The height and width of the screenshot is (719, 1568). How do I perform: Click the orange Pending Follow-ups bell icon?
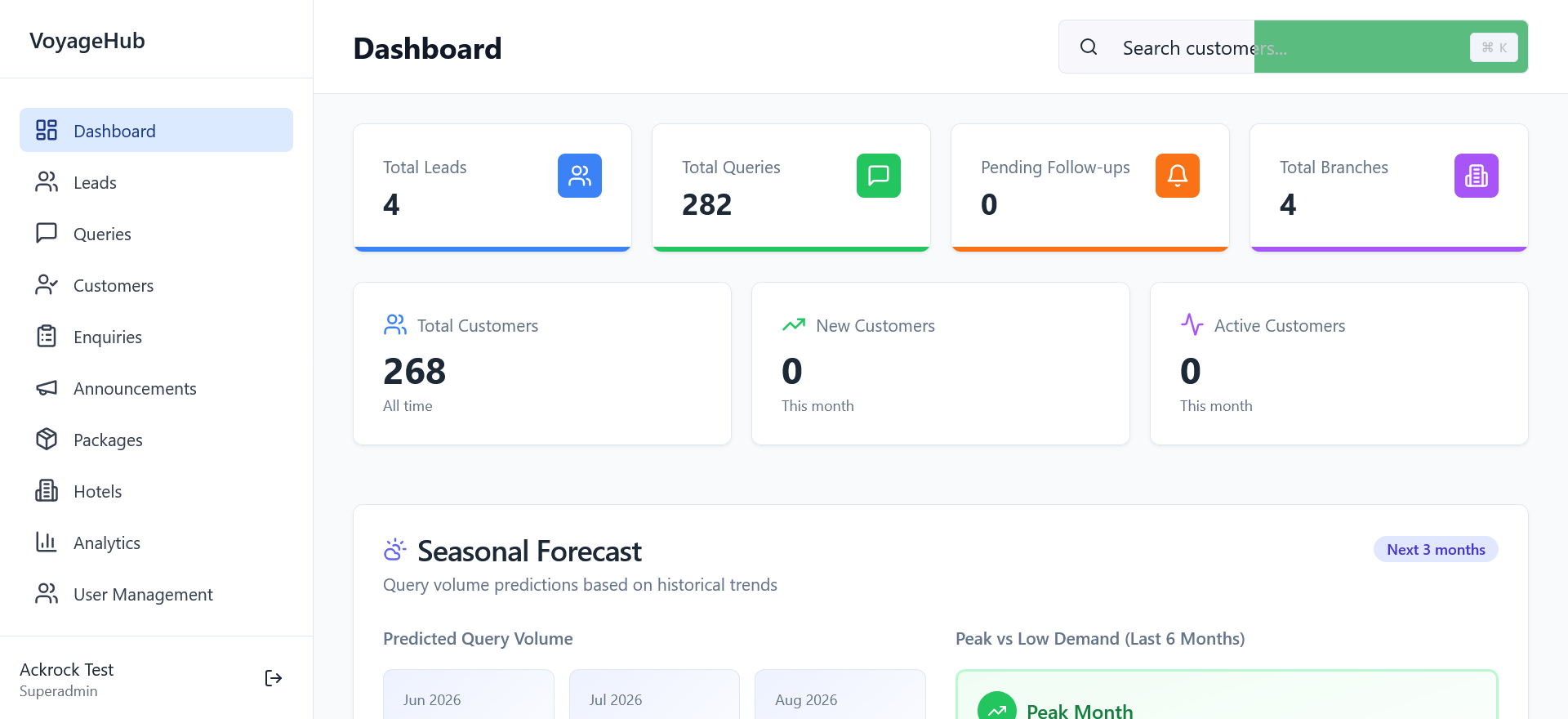[x=1178, y=176]
